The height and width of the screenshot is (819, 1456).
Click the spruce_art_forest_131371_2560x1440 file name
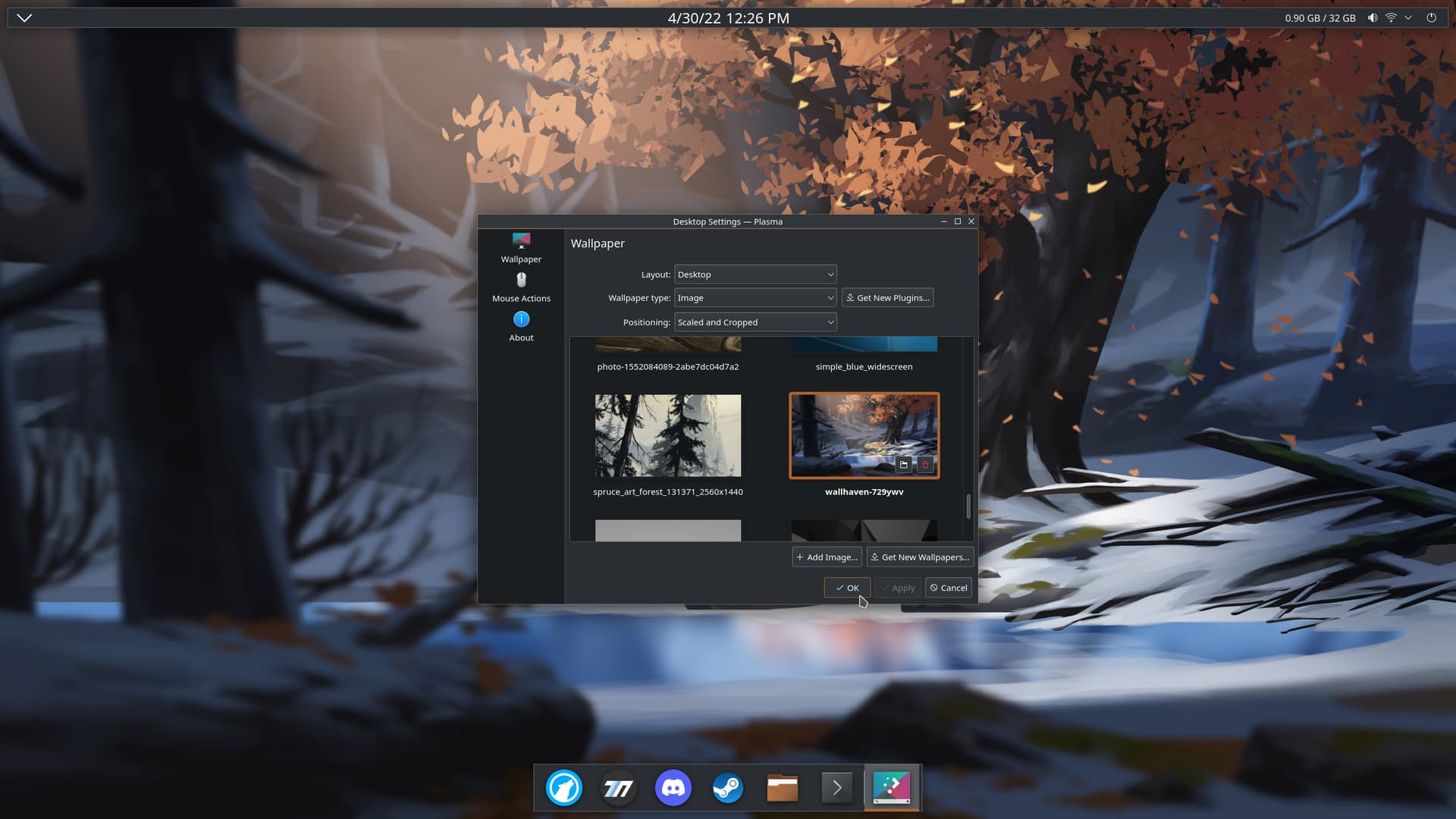(x=668, y=491)
